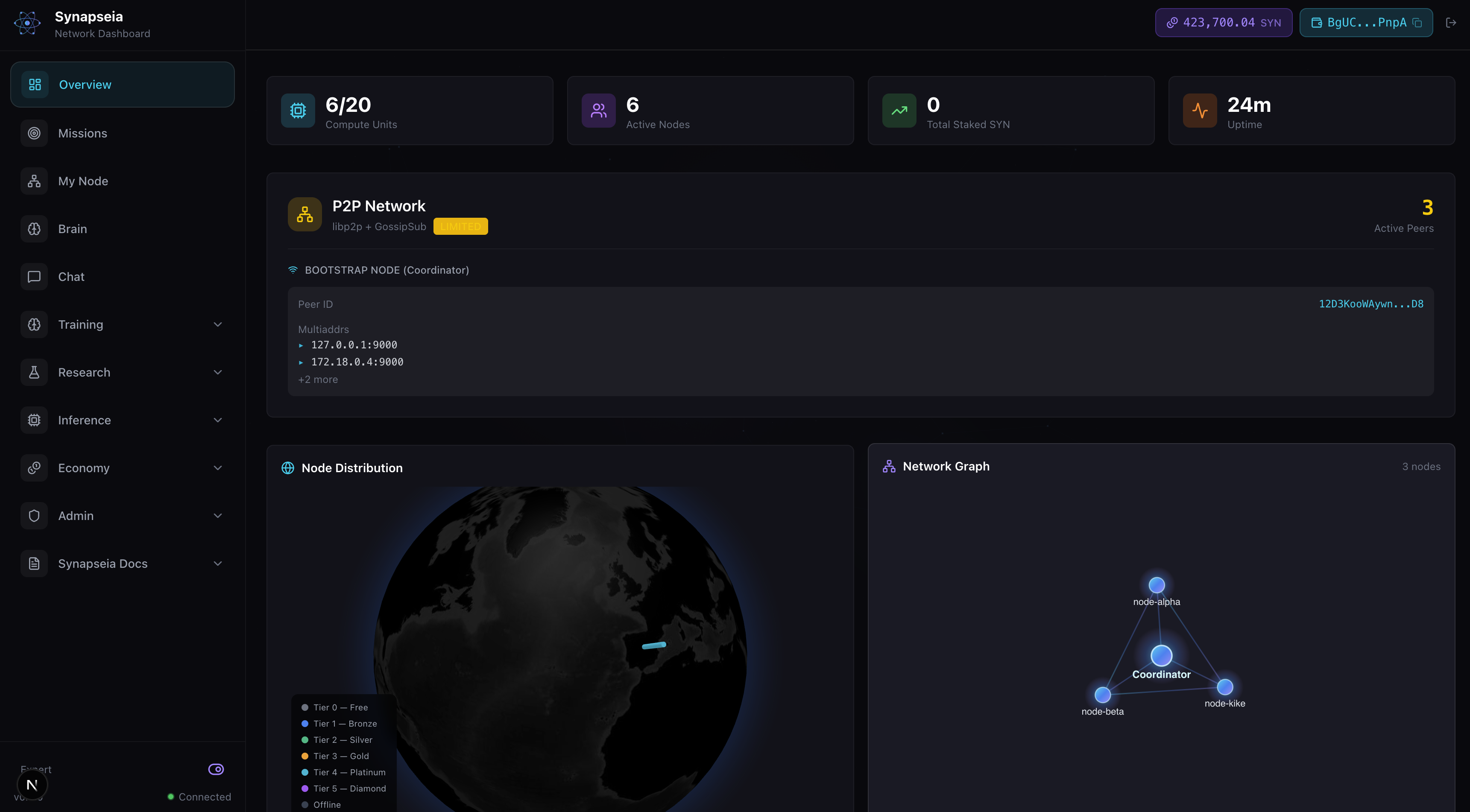Click the Chat bubble icon
This screenshot has height=812, width=1470.
tap(34, 277)
